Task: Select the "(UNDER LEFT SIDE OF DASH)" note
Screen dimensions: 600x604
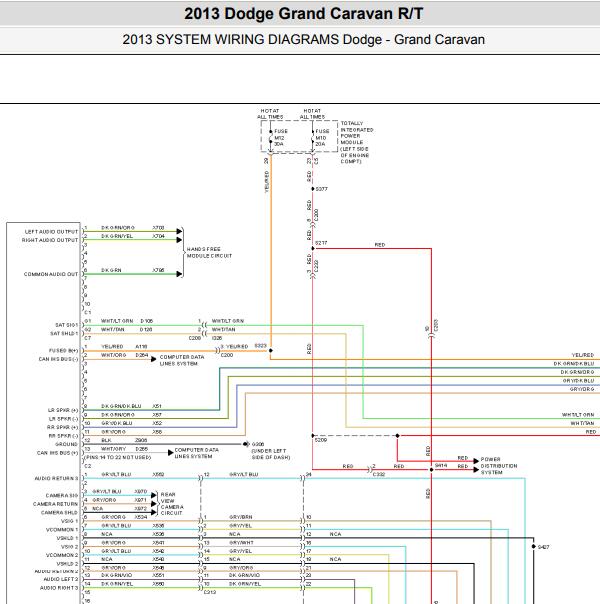Action: coord(271,454)
